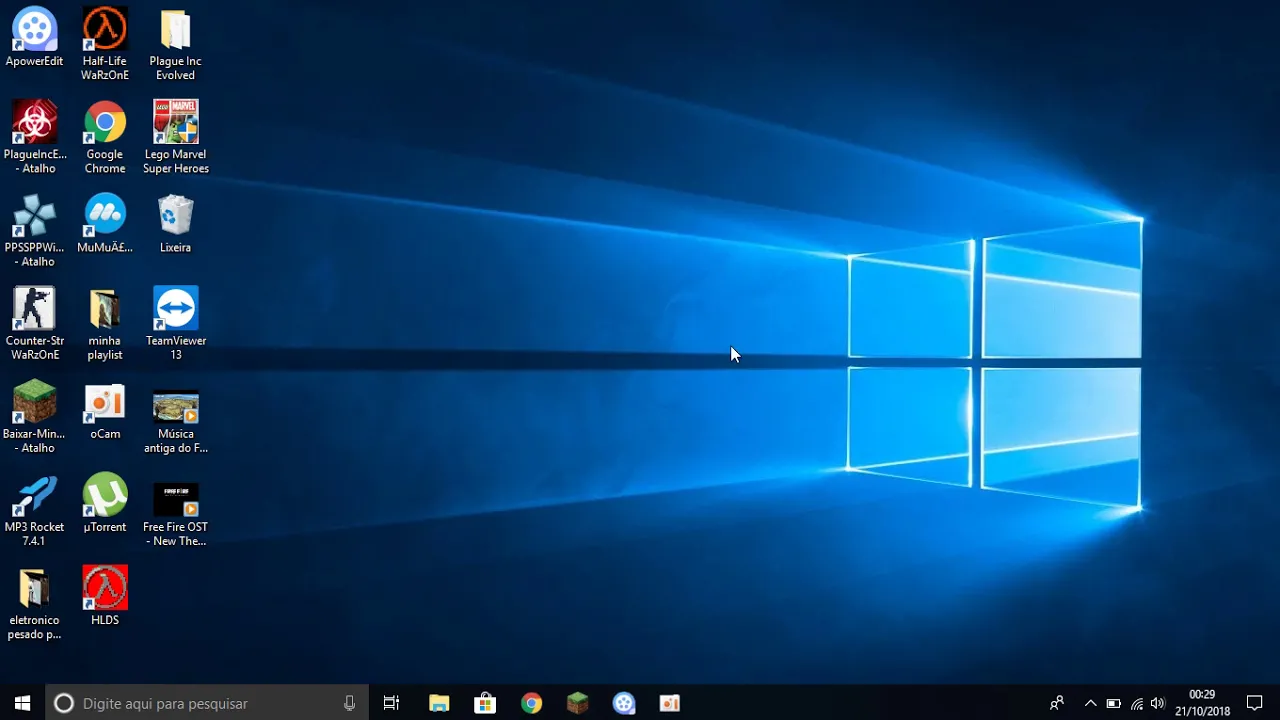Open Chrome from the taskbar

pos(531,703)
